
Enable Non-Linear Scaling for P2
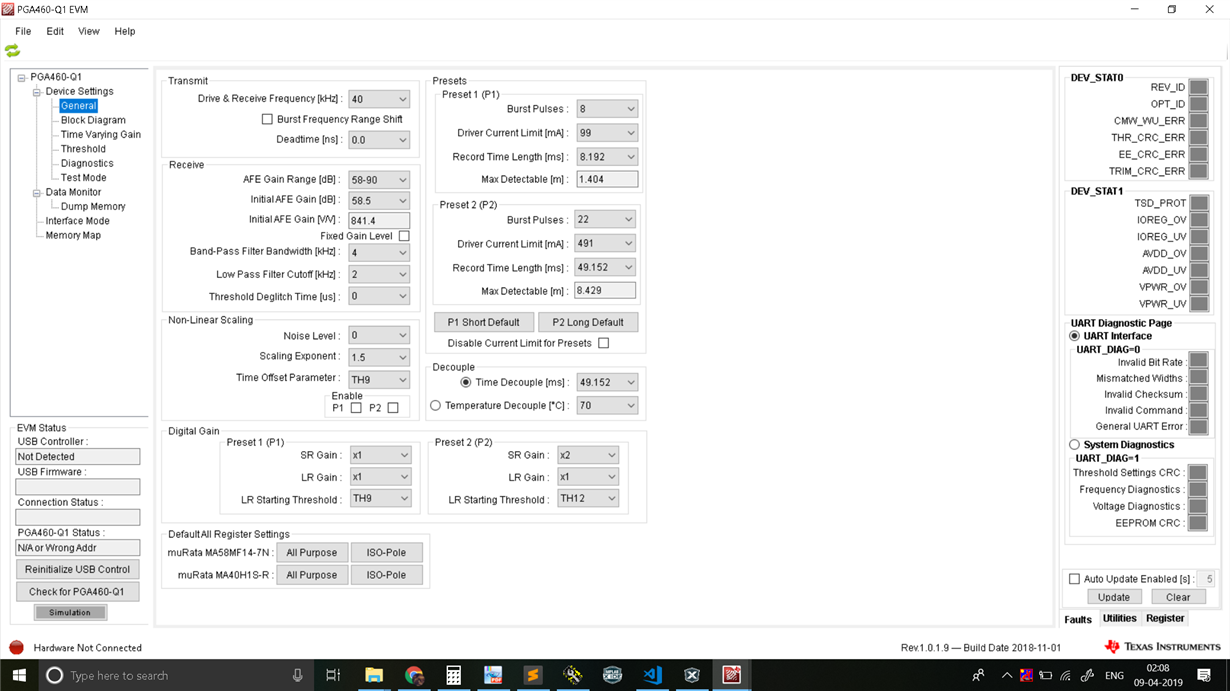(393, 408)
